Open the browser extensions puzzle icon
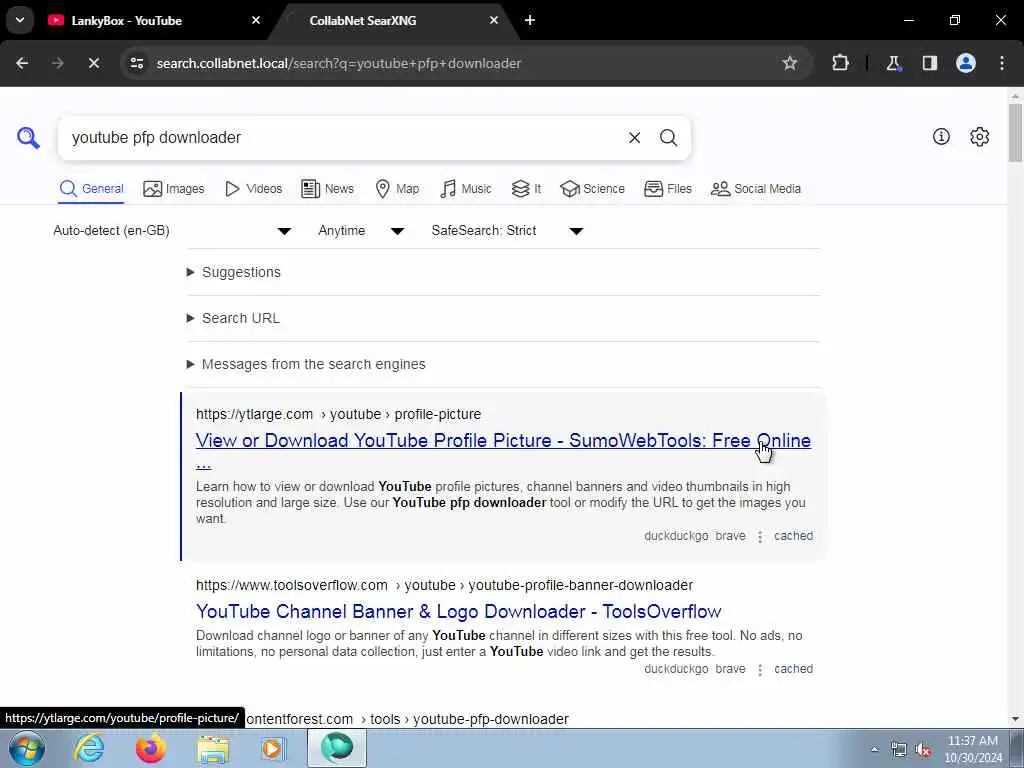The height and width of the screenshot is (768, 1024). click(x=840, y=63)
